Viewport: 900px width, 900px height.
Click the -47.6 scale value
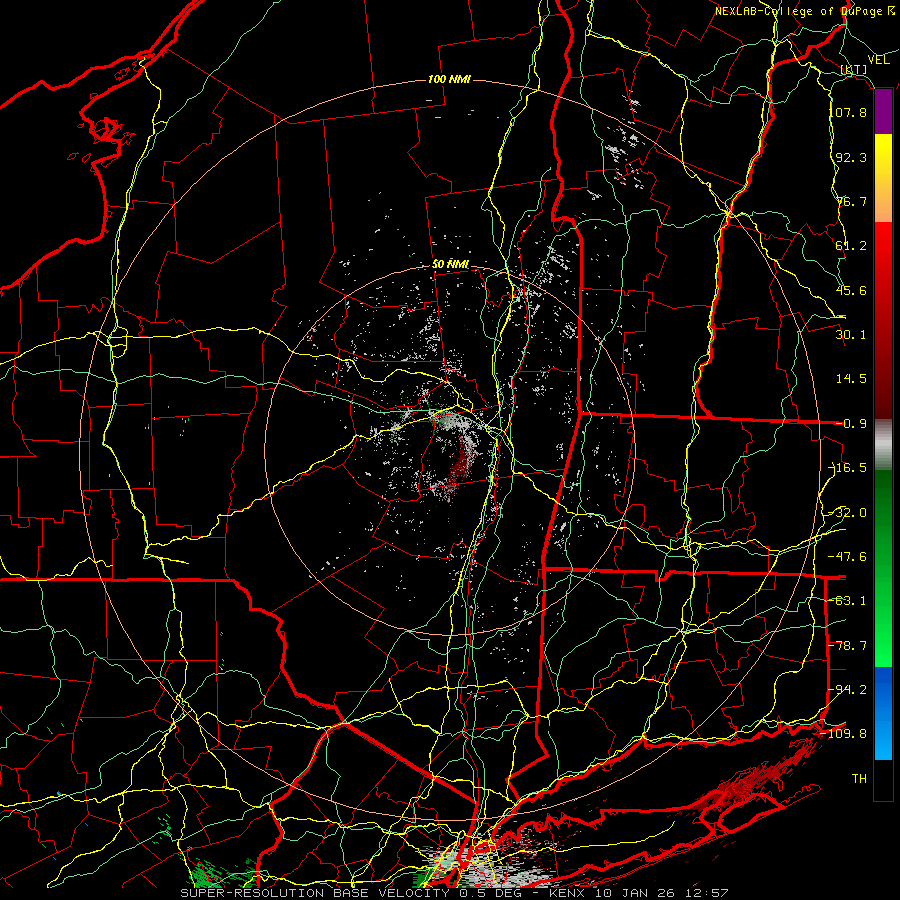[849, 556]
